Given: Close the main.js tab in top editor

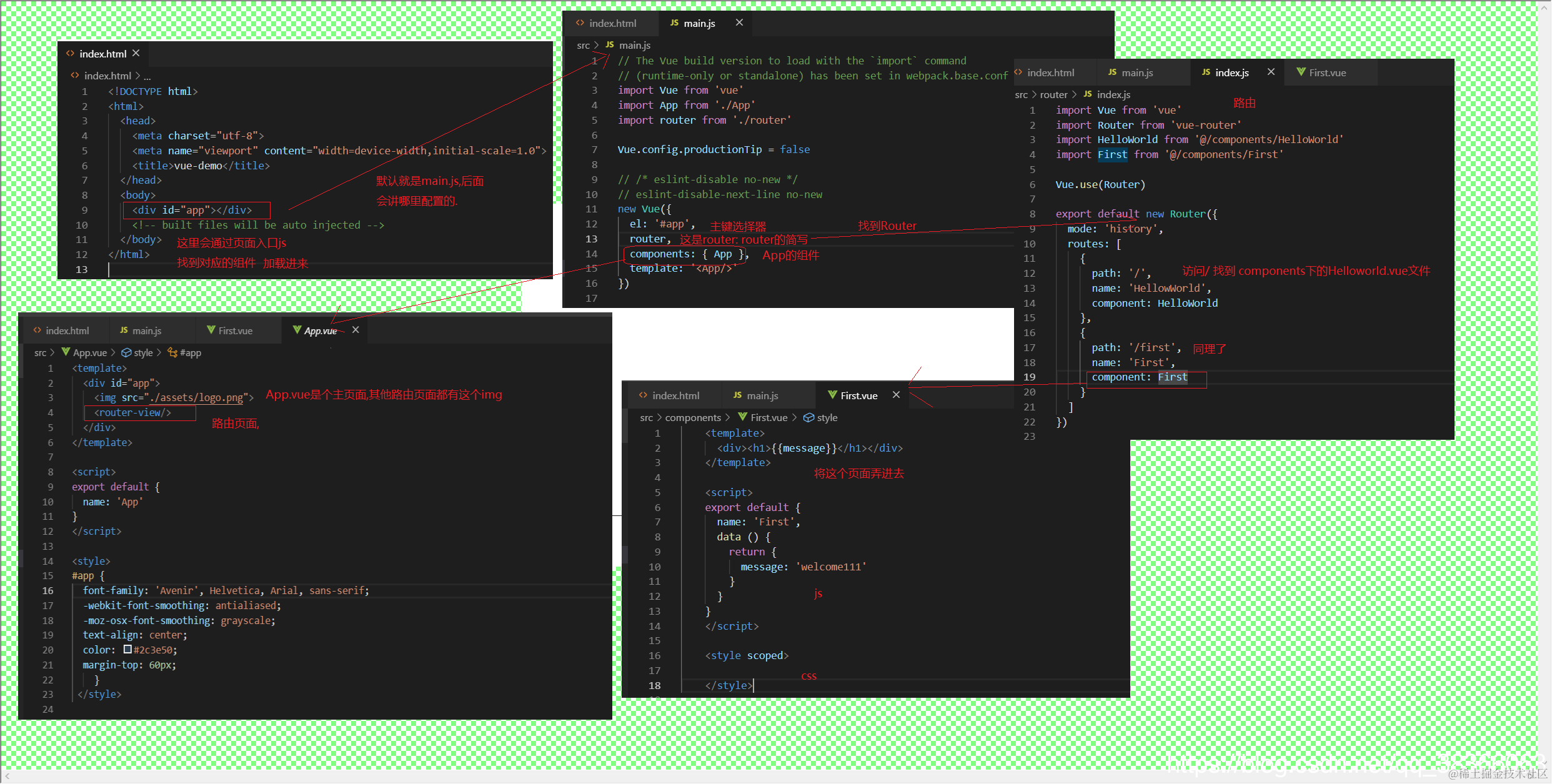Looking at the screenshot, I should tap(739, 22).
